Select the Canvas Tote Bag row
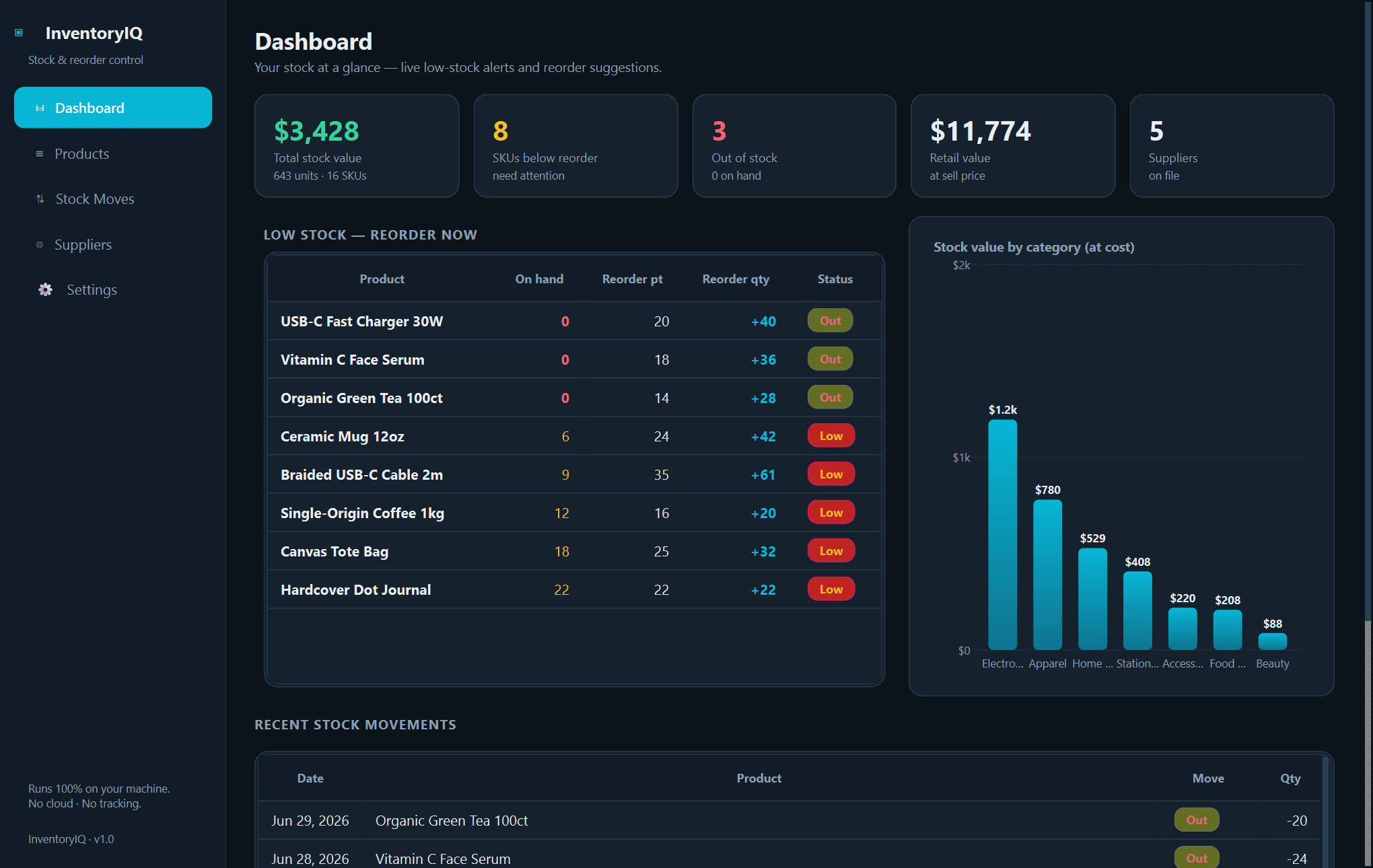This screenshot has width=1373, height=868. (x=574, y=551)
